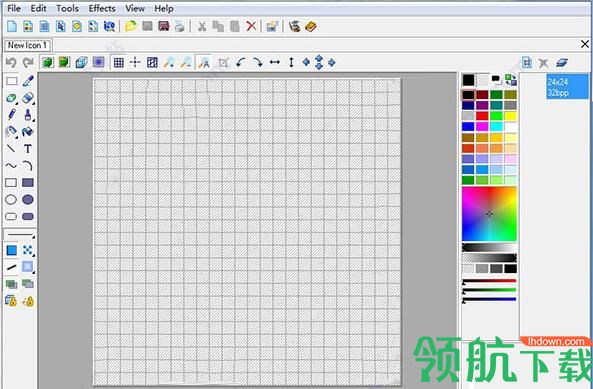Image resolution: width=593 pixels, height=389 pixels.
Task: Toggle the pixel grid display
Action: coord(119,62)
